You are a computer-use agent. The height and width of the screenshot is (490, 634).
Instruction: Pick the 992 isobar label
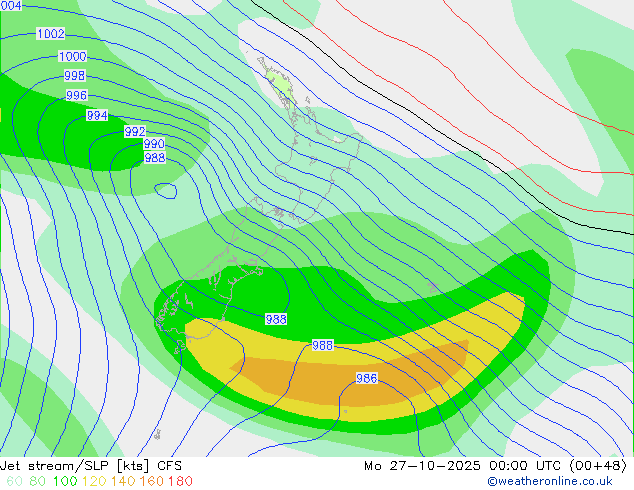pos(135,131)
